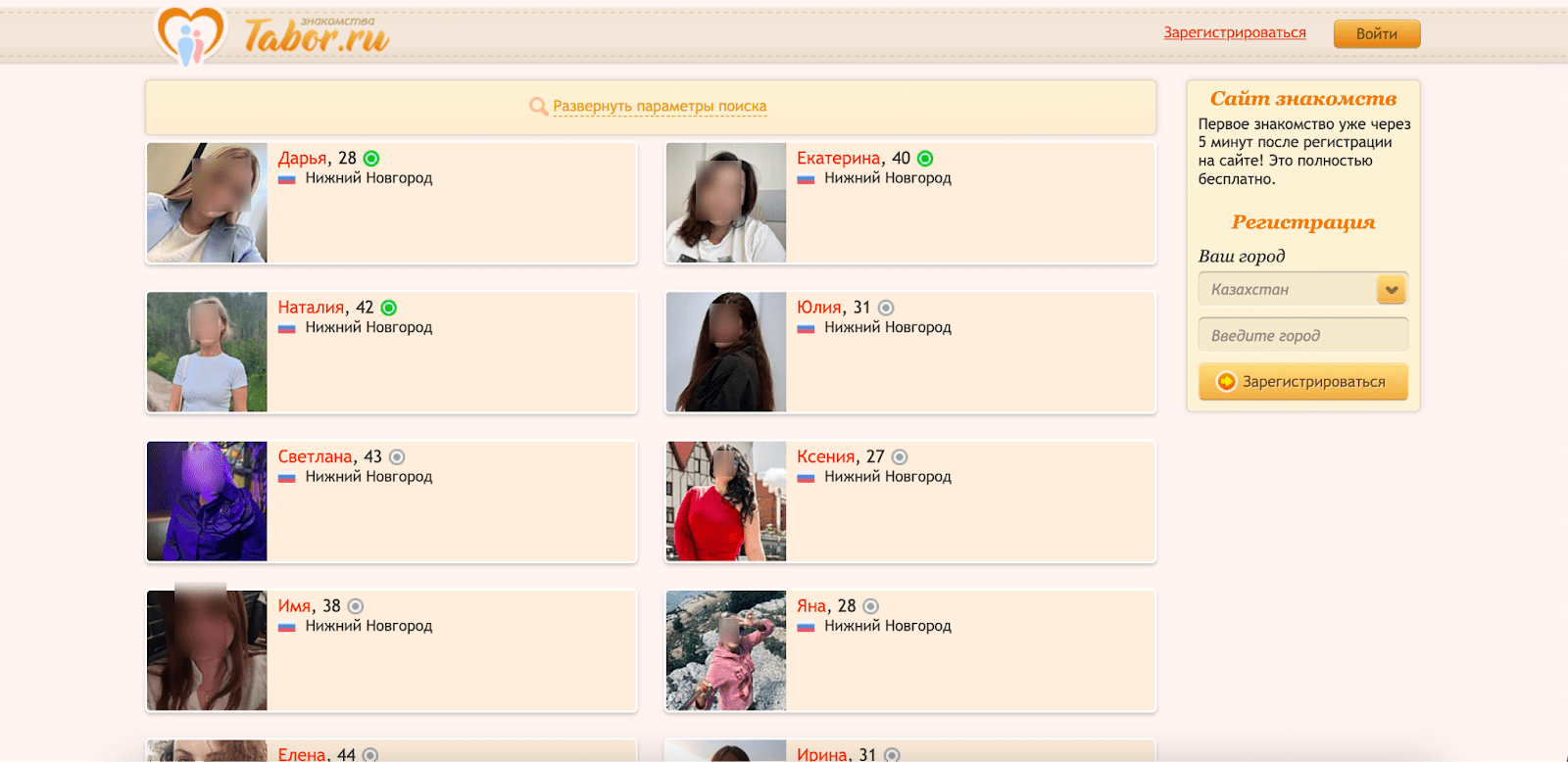
Task: Open Дарья's profile photo
Action: pos(207,203)
